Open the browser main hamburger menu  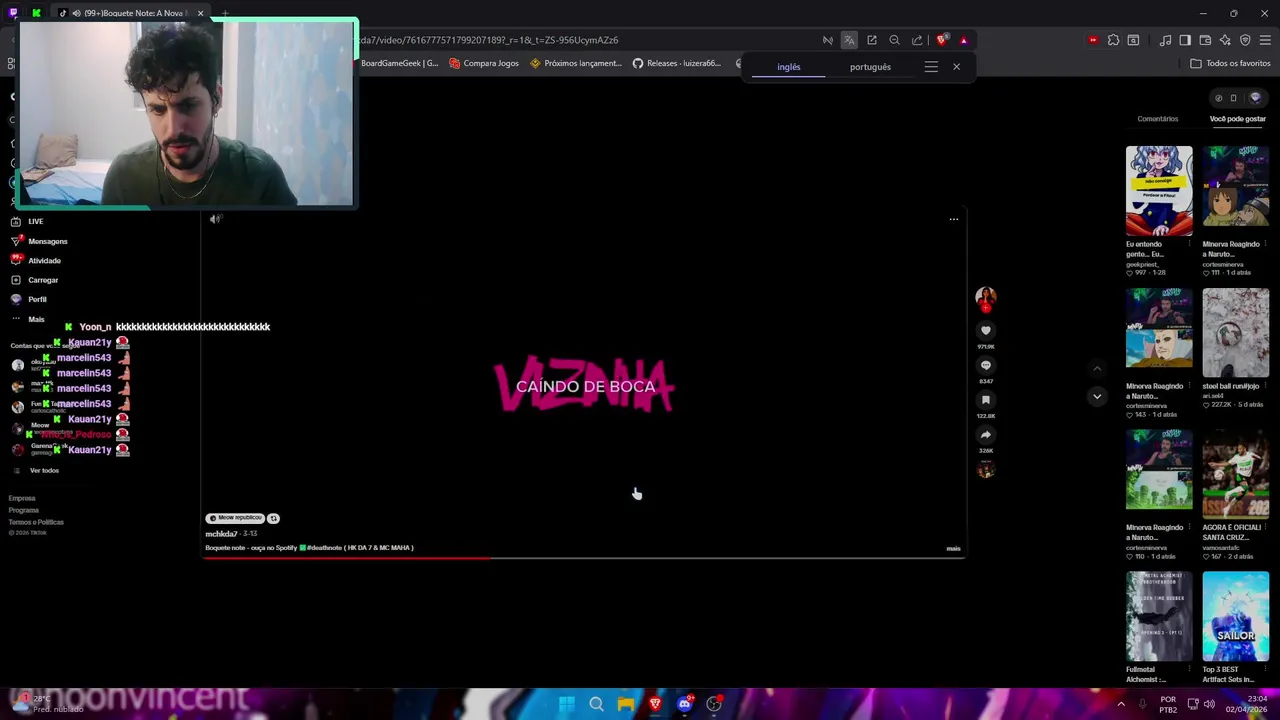coord(1265,40)
